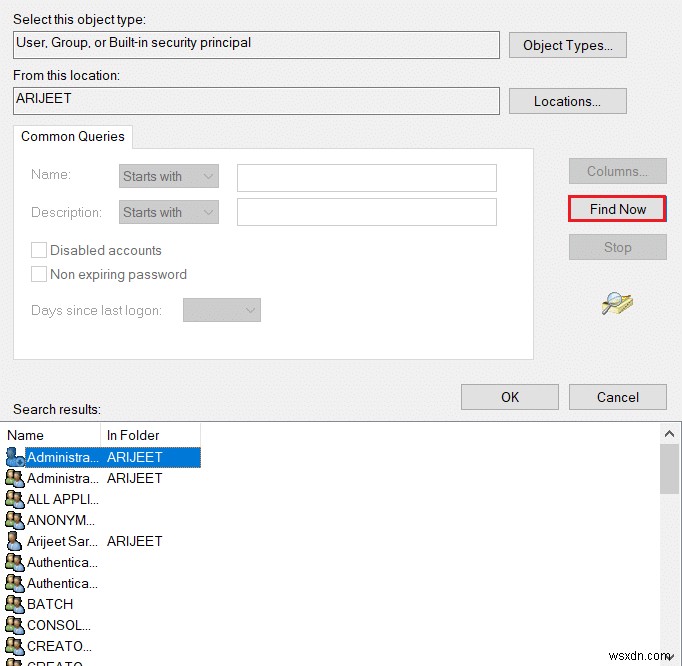Open Days since last logon dropdown
This screenshot has height=666, width=682.
(x=222, y=310)
